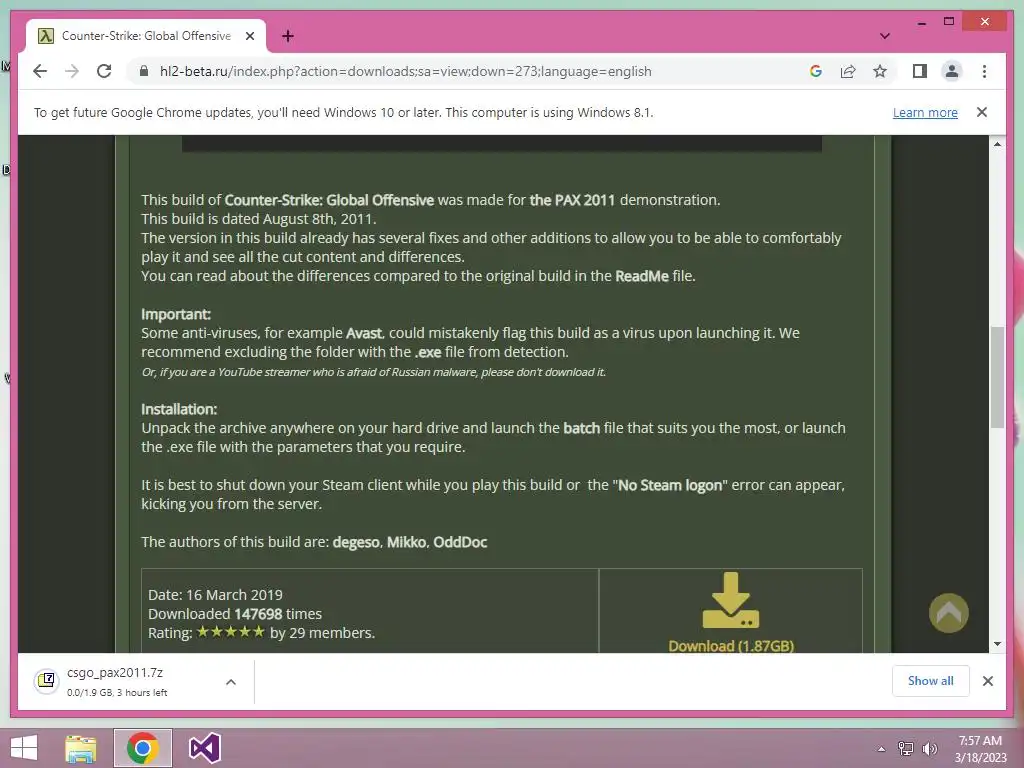Click the '0.0/1.9 GB, 3 hours left' status
The image size is (1024, 768).
coord(117,692)
